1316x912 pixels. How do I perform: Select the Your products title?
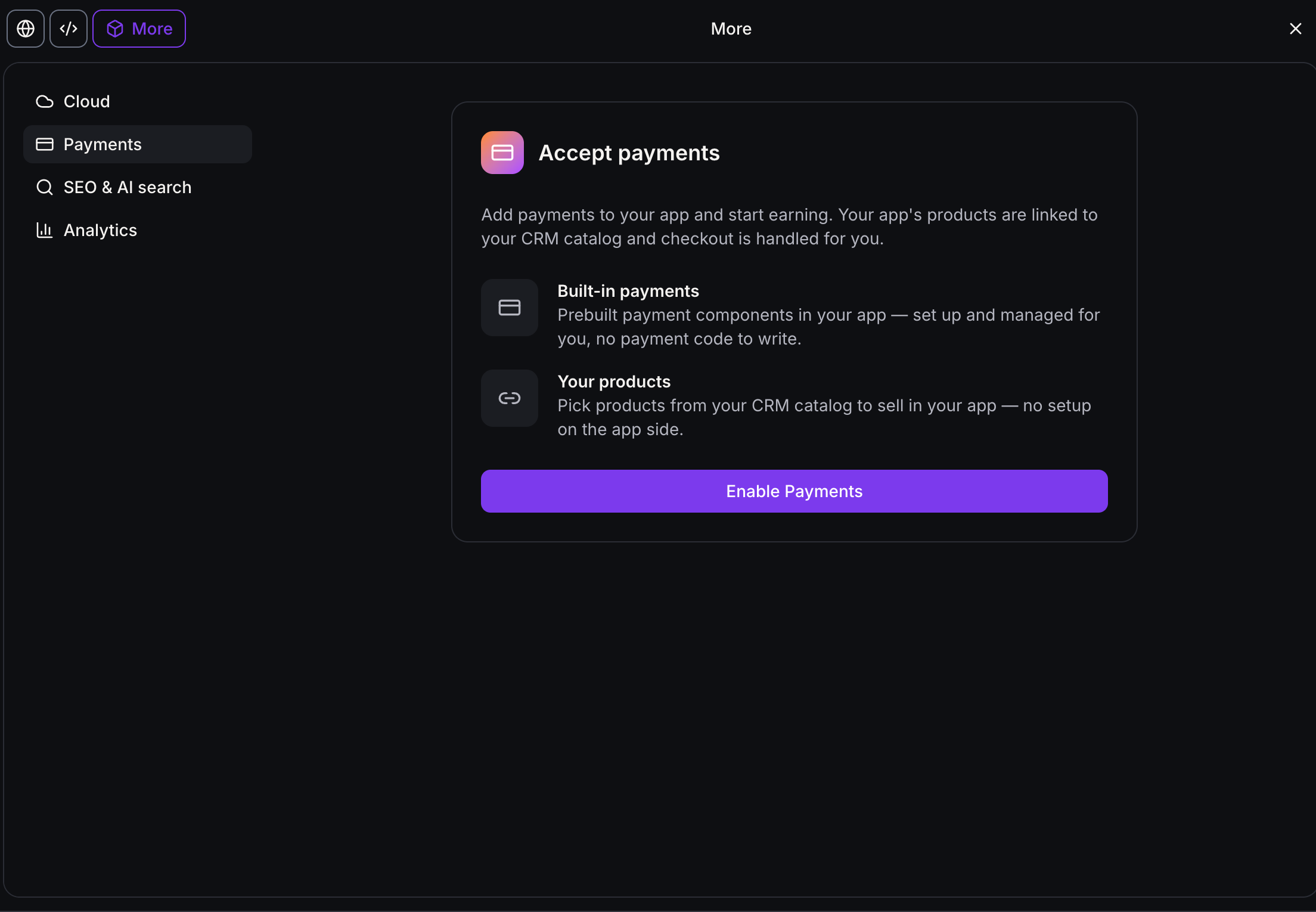tap(614, 381)
